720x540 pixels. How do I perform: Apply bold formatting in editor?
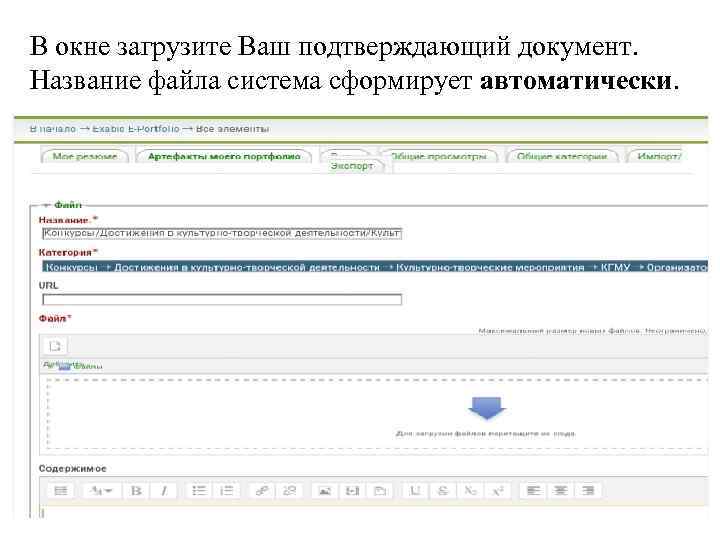(x=136, y=490)
